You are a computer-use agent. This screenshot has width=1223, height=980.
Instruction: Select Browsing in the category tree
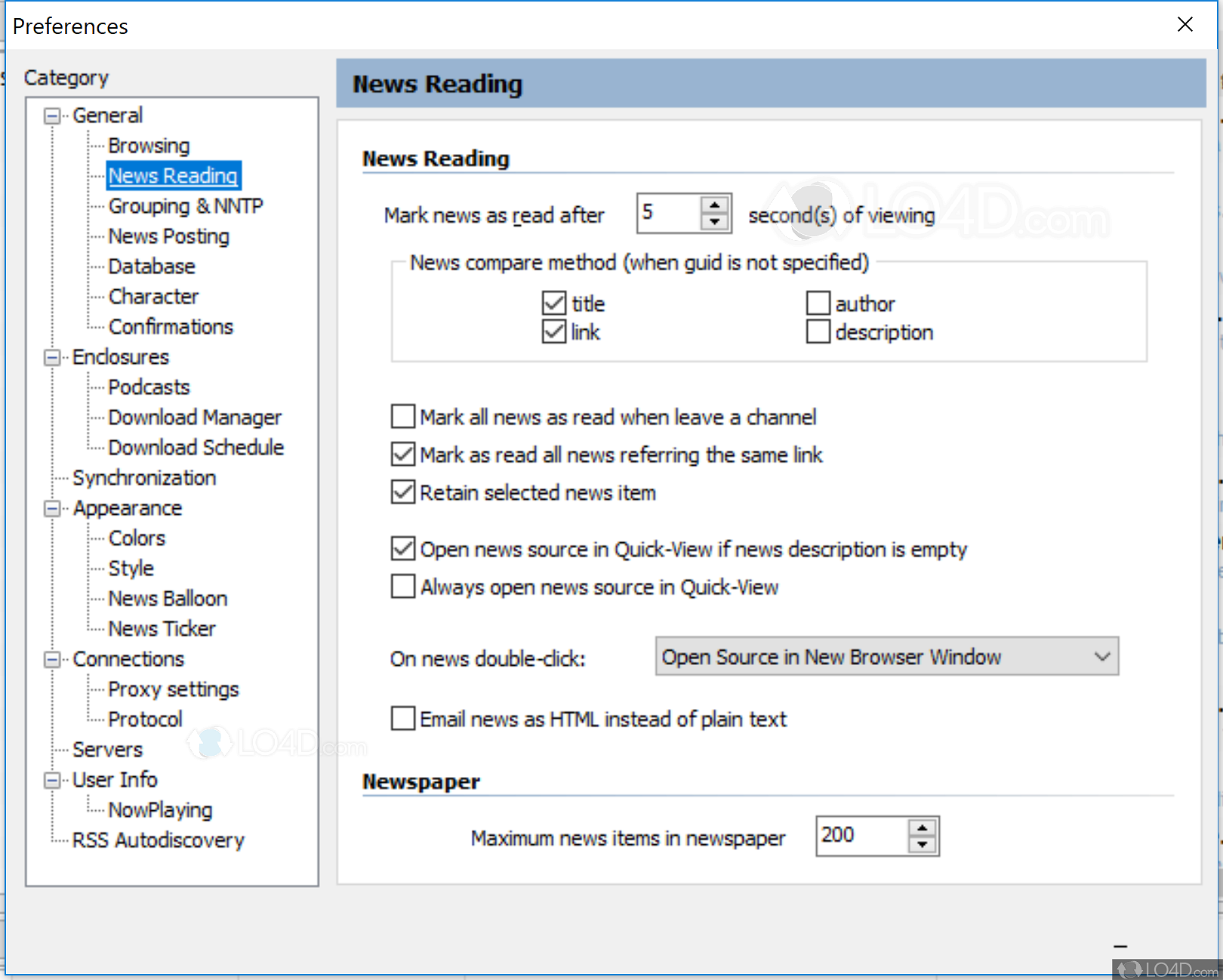[149, 146]
